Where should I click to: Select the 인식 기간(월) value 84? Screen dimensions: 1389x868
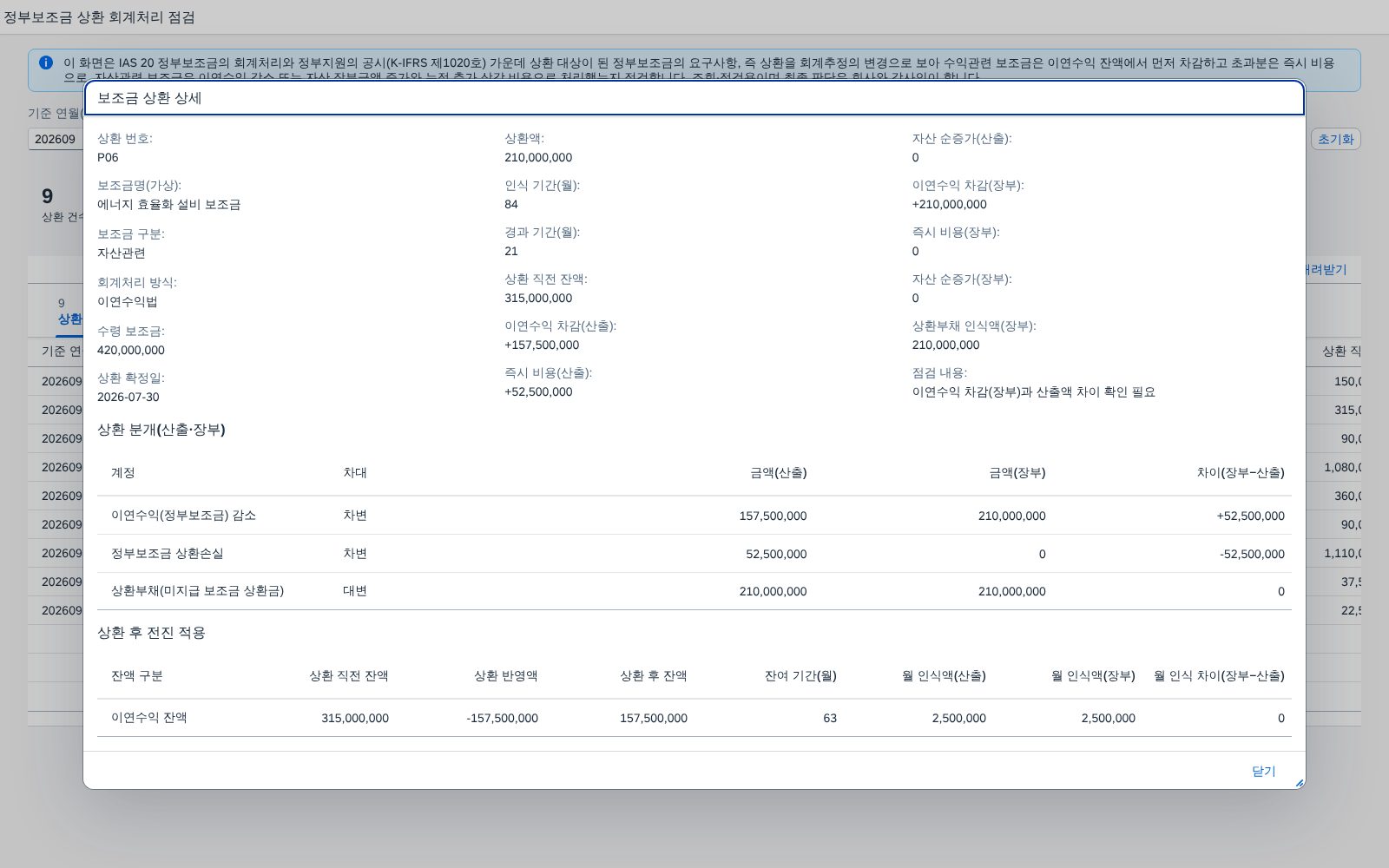[511, 204]
